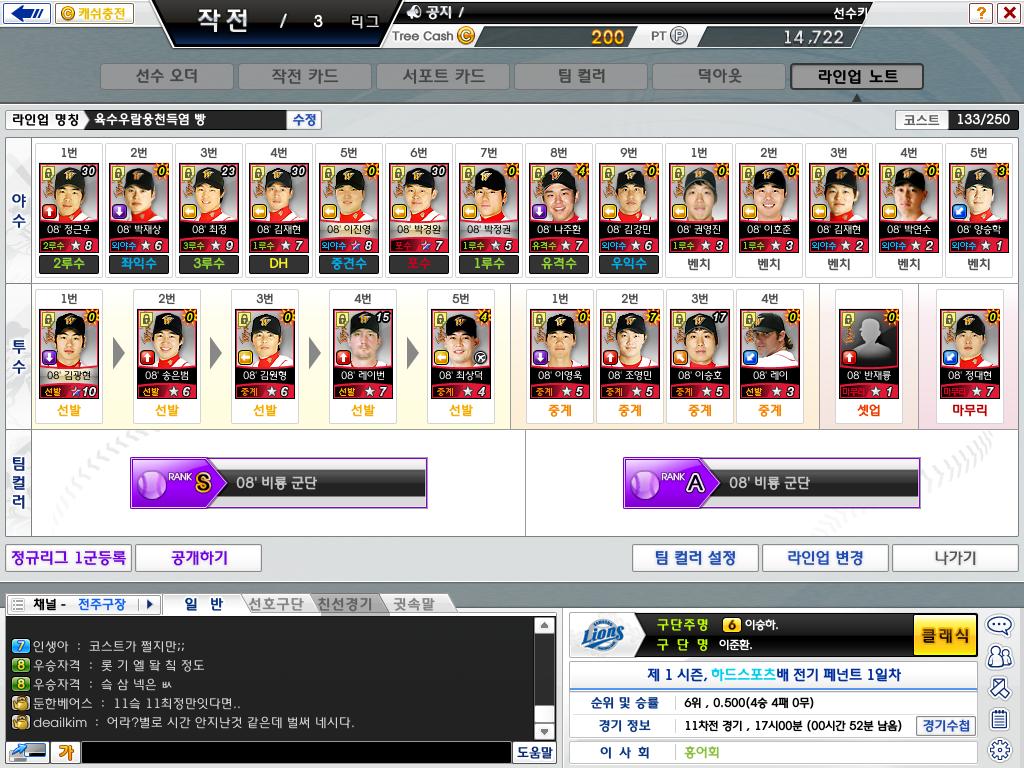Select the RANK S 08' 비룡 군단 banner
The height and width of the screenshot is (768, 1024).
coord(279,483)
